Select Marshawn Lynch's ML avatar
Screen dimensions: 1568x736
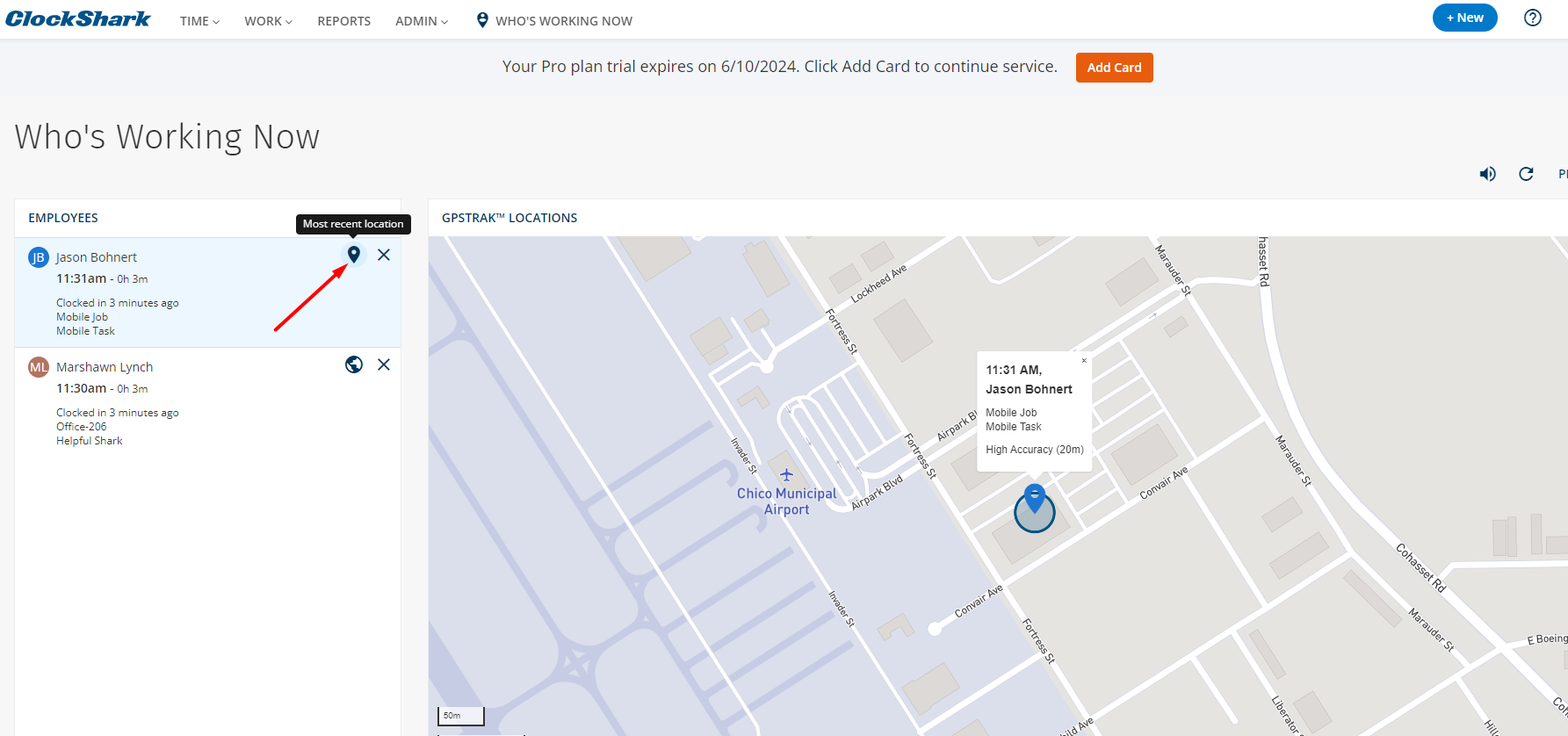point(39,367)
